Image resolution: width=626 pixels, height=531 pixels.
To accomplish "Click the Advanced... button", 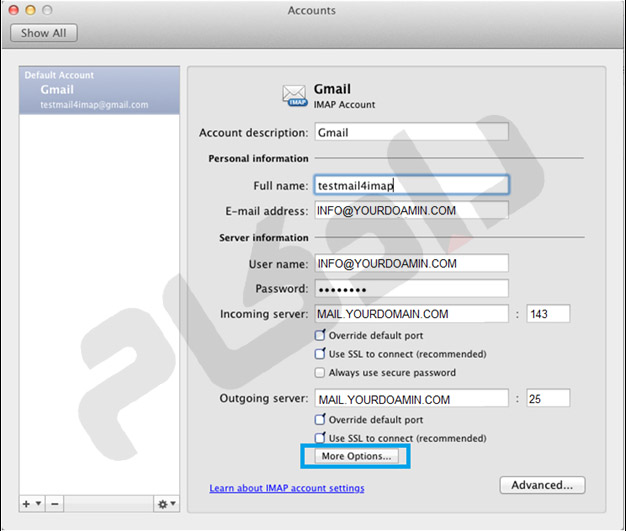I will coord(542,485).
